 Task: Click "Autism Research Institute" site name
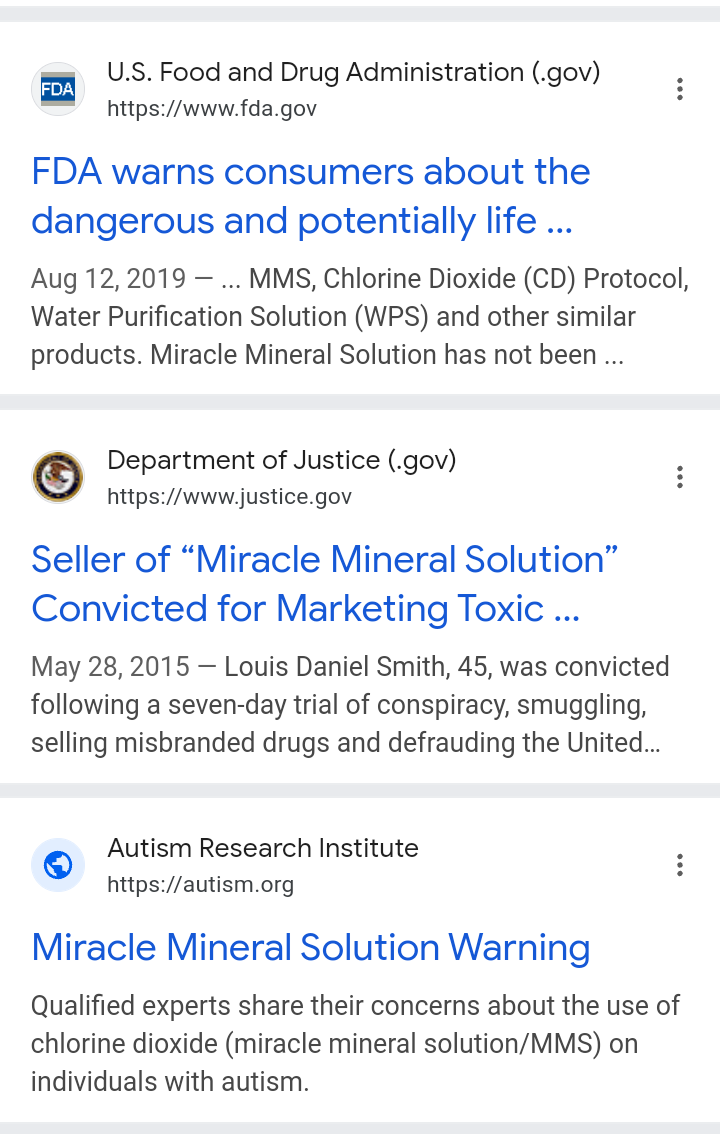click(262, 848)
